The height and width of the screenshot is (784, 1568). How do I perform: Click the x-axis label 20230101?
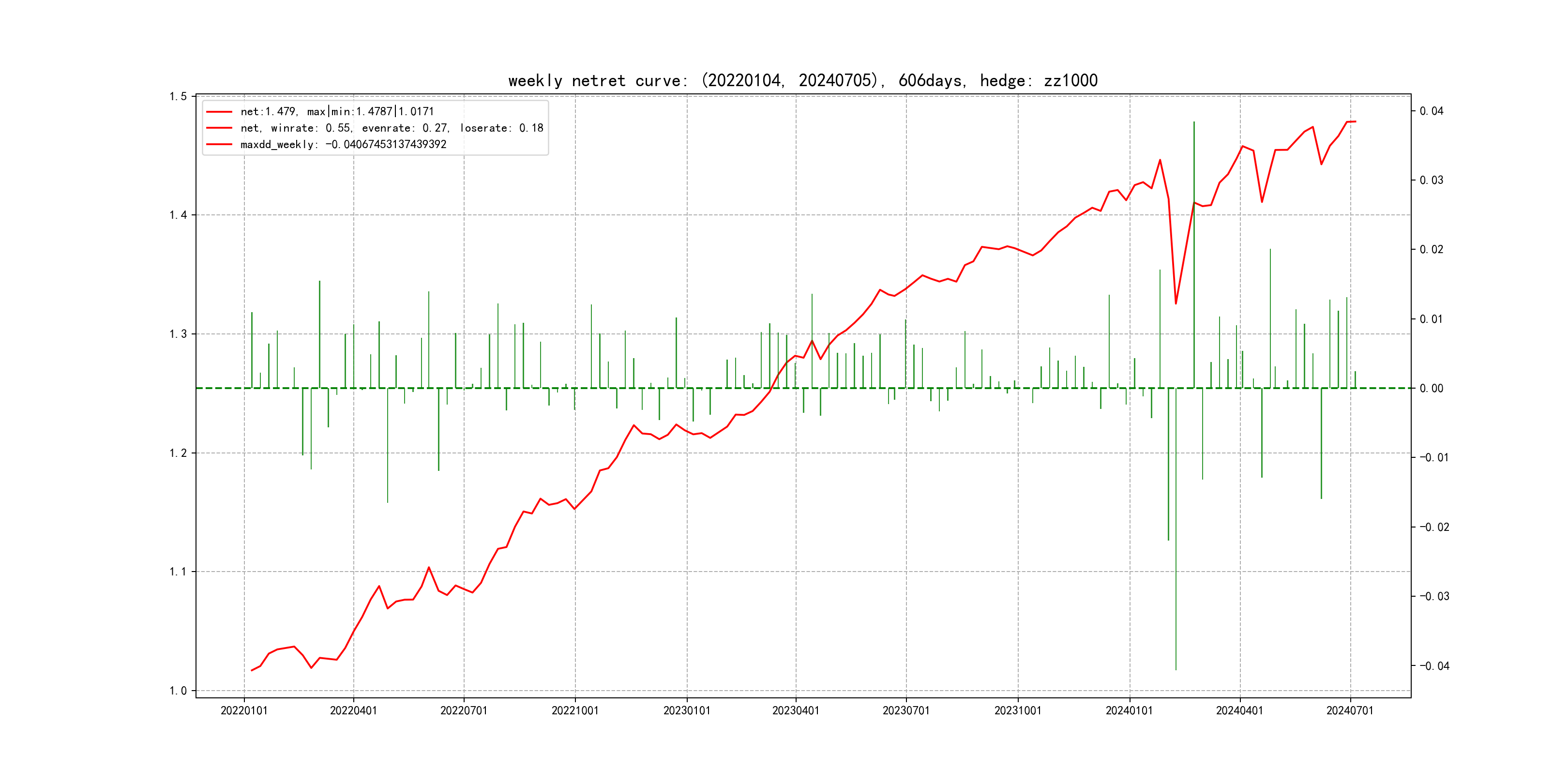pyautogui.click(x=687, y=710)
